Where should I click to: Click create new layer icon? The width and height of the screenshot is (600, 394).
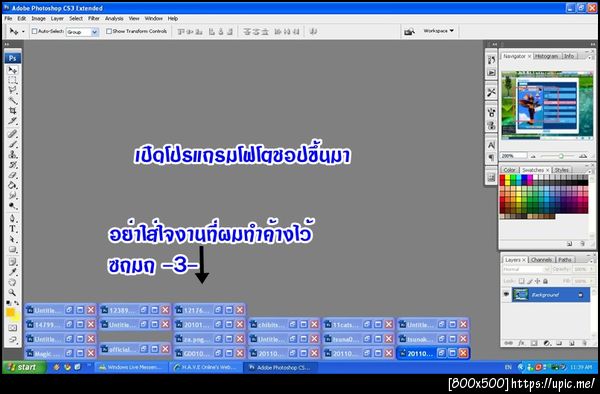pos(571,343)
